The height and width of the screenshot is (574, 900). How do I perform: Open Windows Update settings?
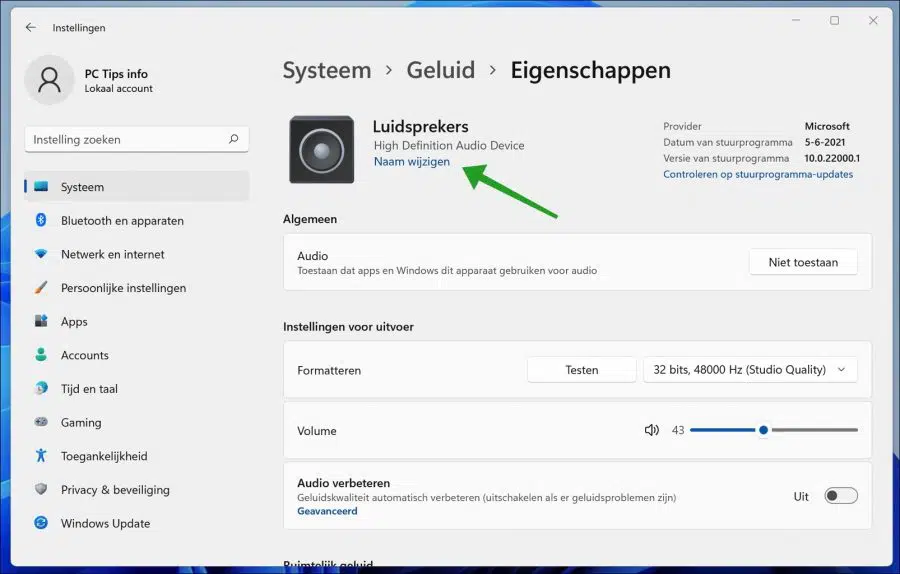(137, 523)
